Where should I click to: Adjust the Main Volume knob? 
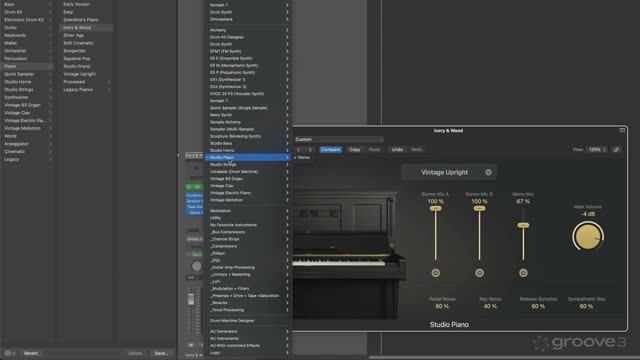tap(588, 236)
